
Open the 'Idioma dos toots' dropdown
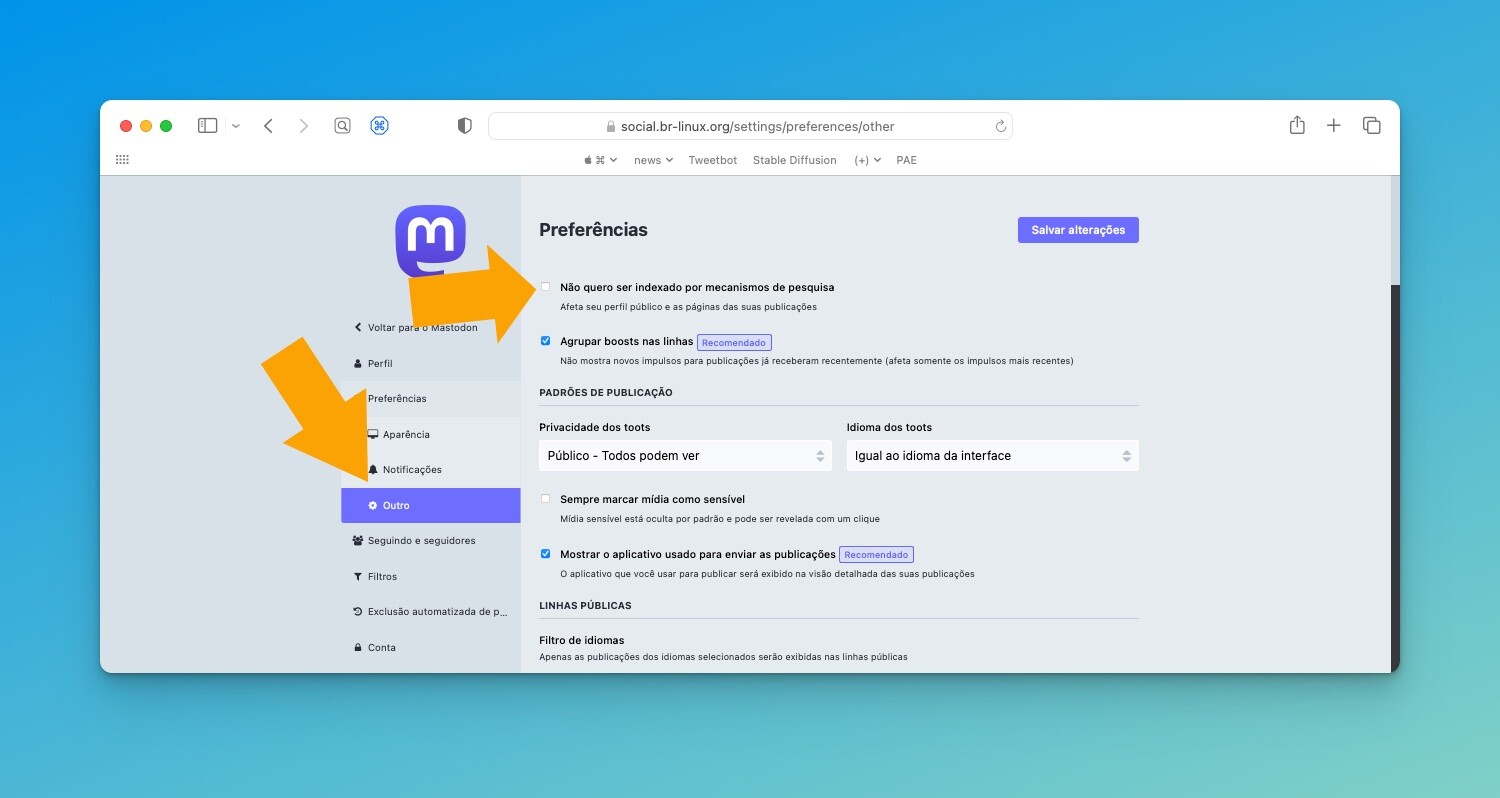tap(992, 455)
